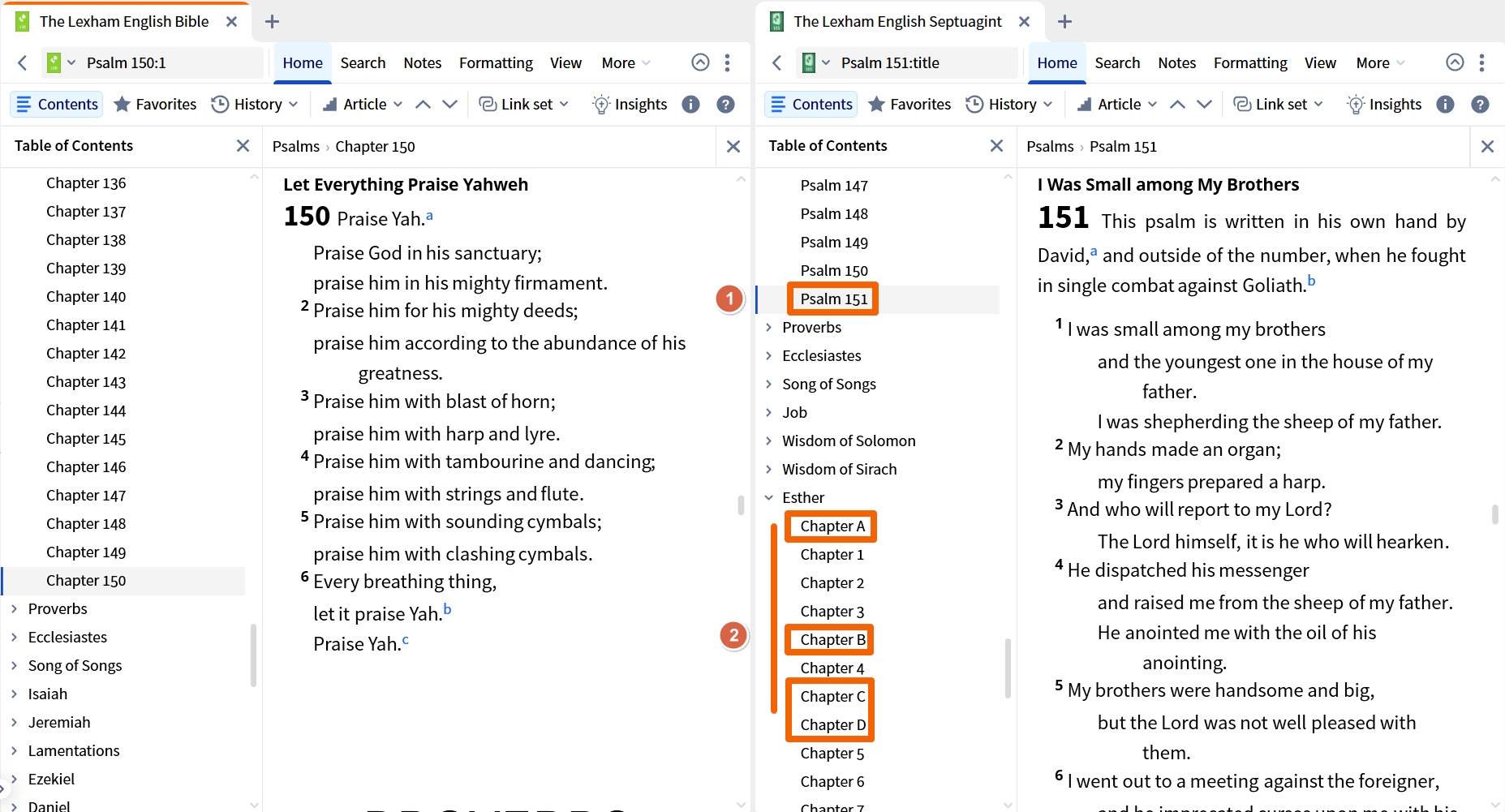This screenshot has height=812, width=1505.
Task: Show resource information in the Septuagint panel
Action: pyautogui.click(x=1445, y=104)
